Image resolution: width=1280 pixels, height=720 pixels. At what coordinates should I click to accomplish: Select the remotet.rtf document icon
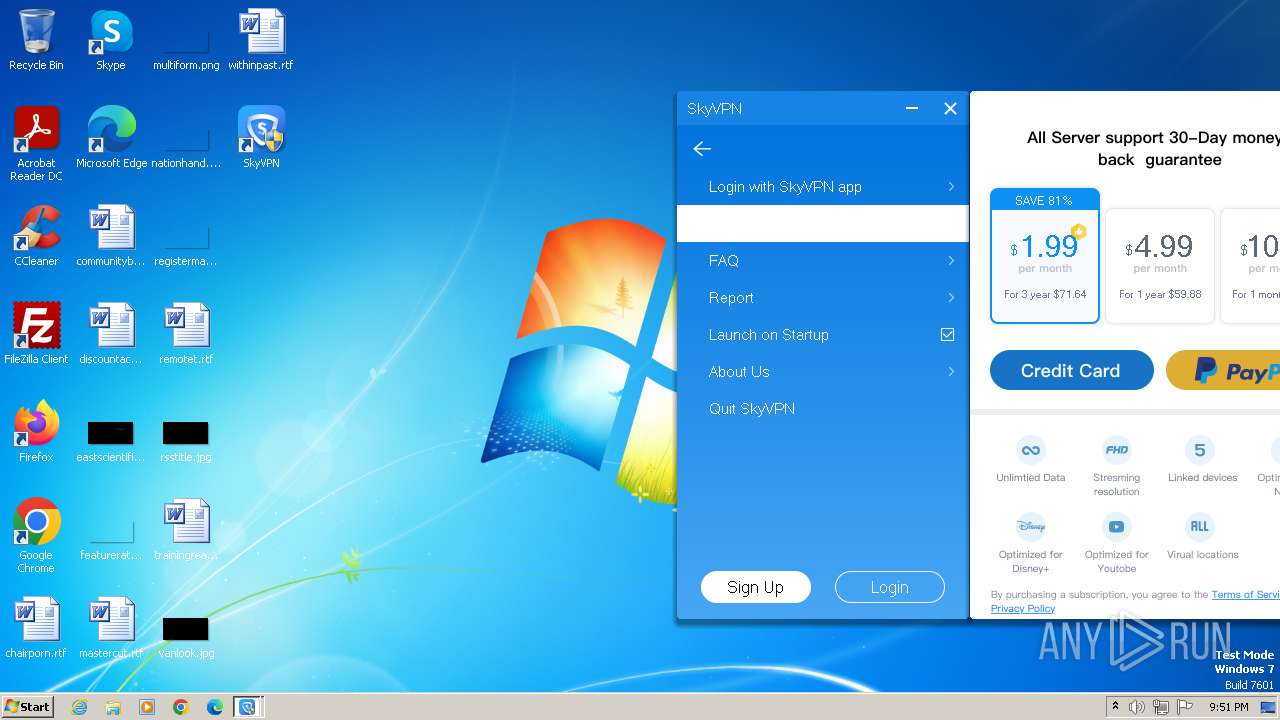point(186,334)
